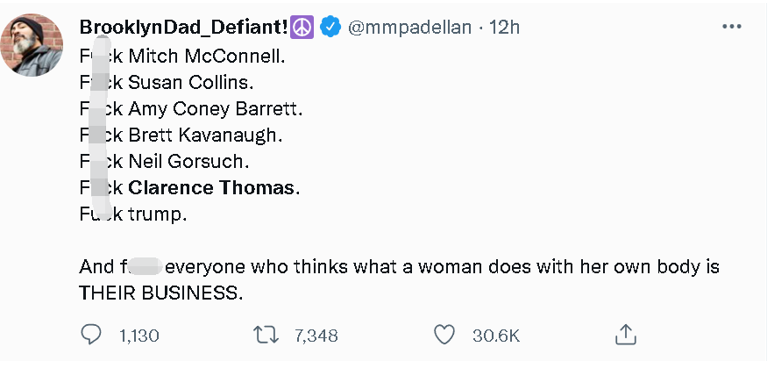Click the peace symbol emoji in name
Image resolution: width=782 pixels, height=371 pixels.
pyautogui.click(x=302, y=27)
